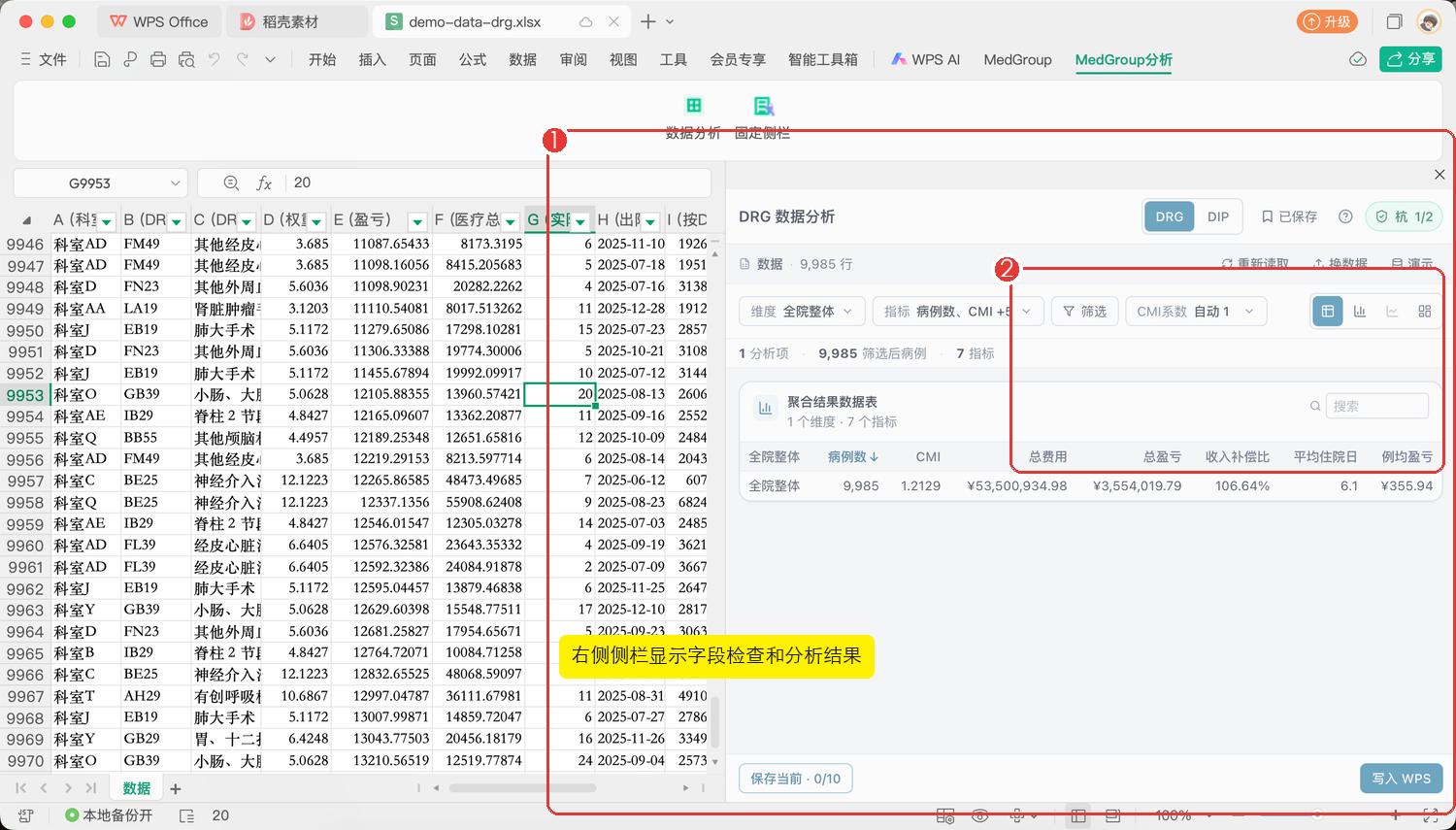The width and height of the screenshot is (1456, 830).
Task: Click the search magnifier icon in results table
Action: click(1315, 406)
